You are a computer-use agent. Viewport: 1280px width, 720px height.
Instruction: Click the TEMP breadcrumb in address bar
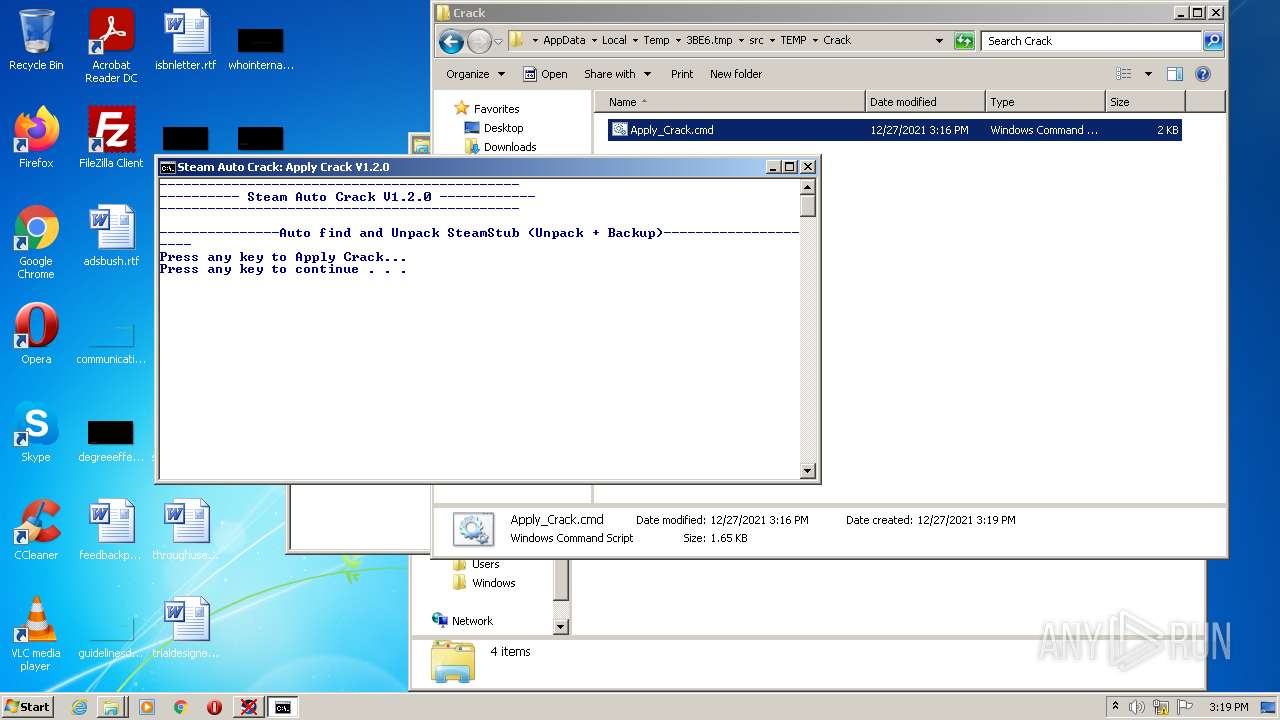click(793, 41)
